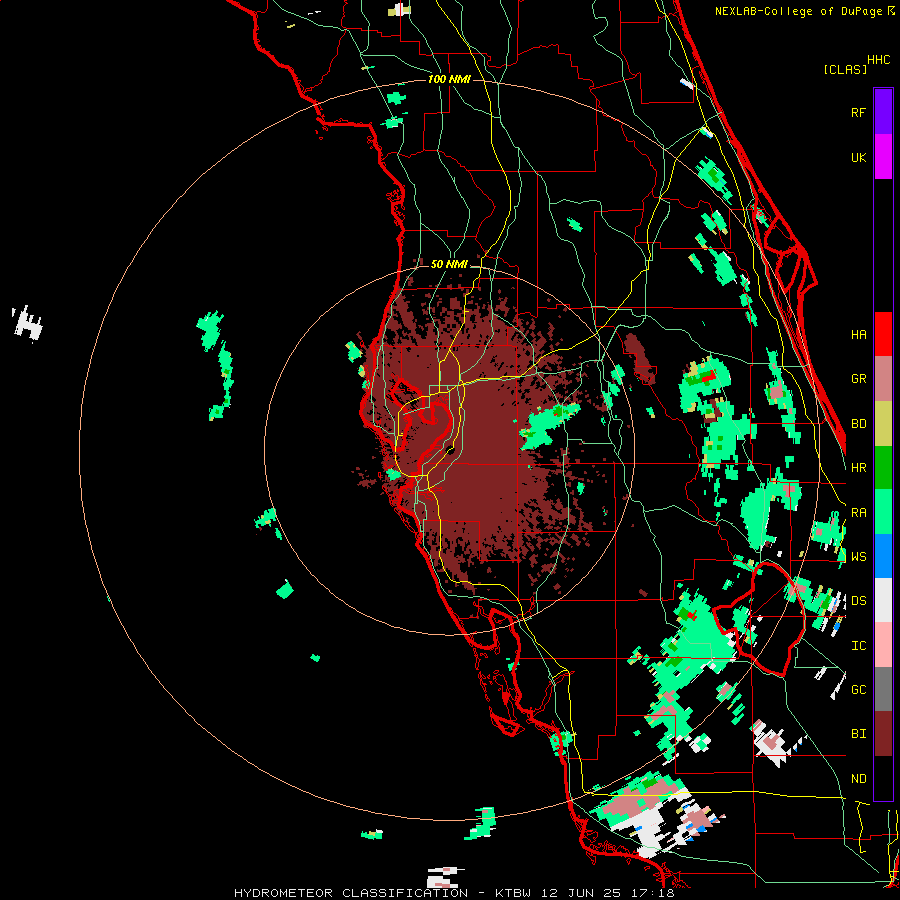Click the DS legend label
900x900 pixels.
point(858,601)
